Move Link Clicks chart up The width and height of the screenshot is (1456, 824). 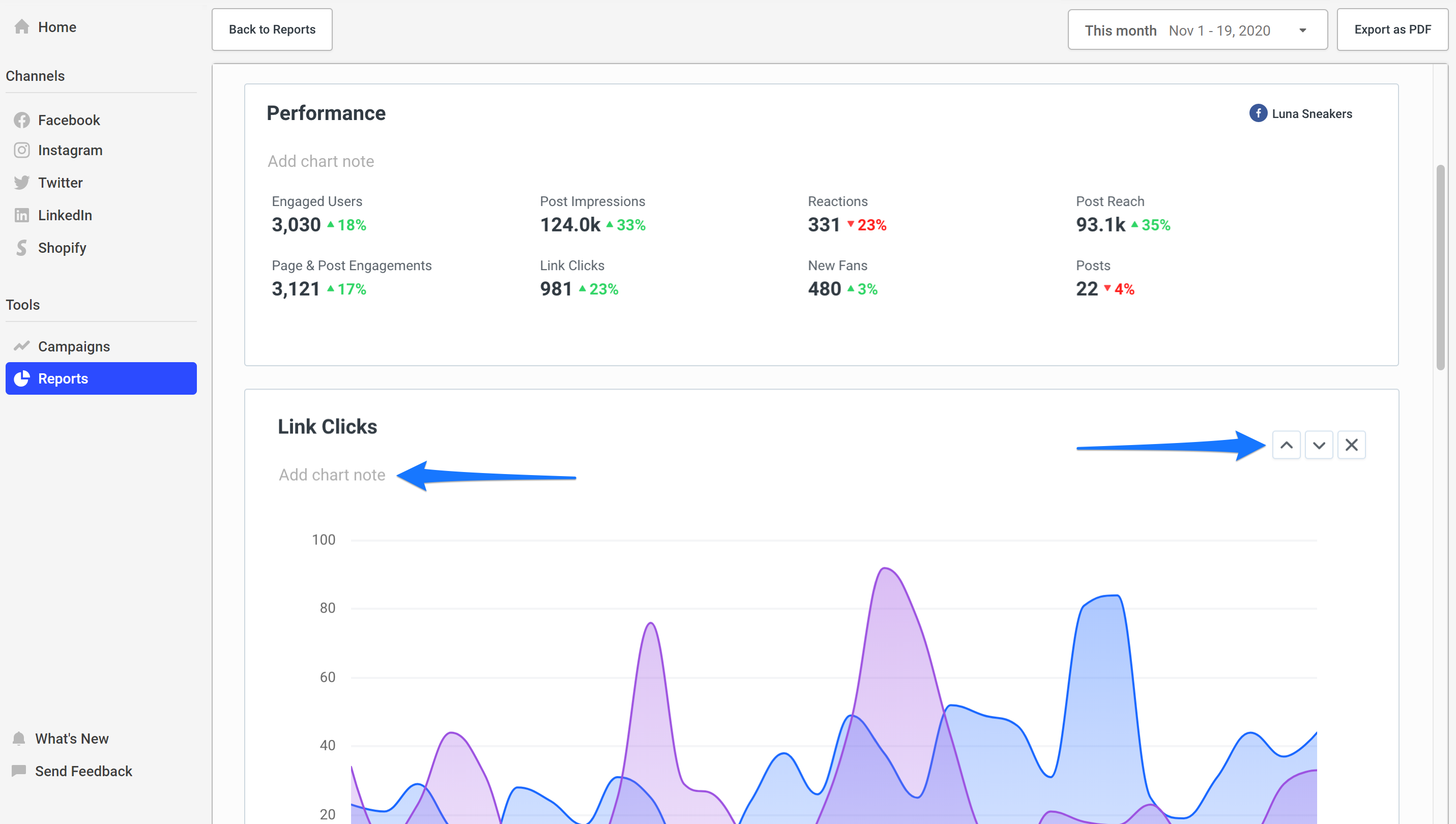[x=1286, y=445]
